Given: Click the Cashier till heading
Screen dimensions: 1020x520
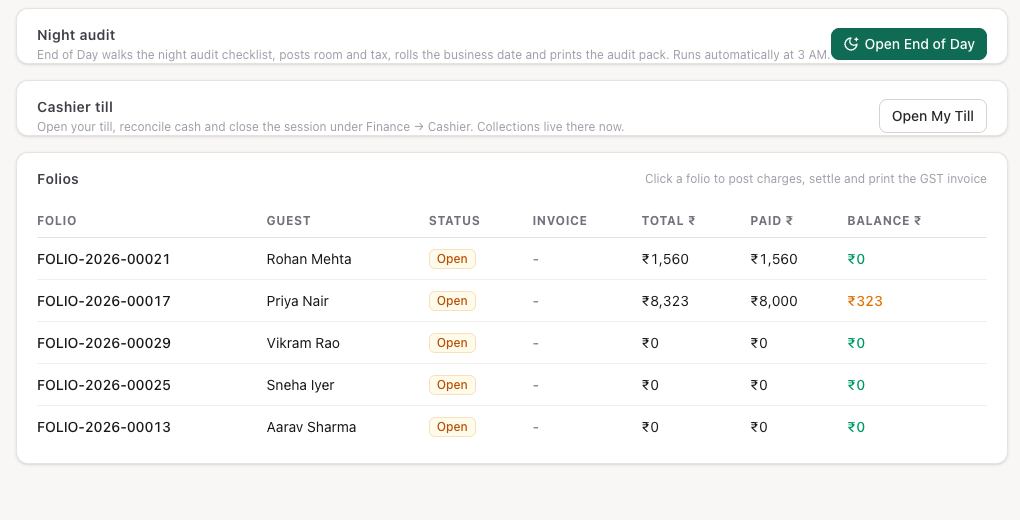Looking at the screenshot, I should (75, 107).
